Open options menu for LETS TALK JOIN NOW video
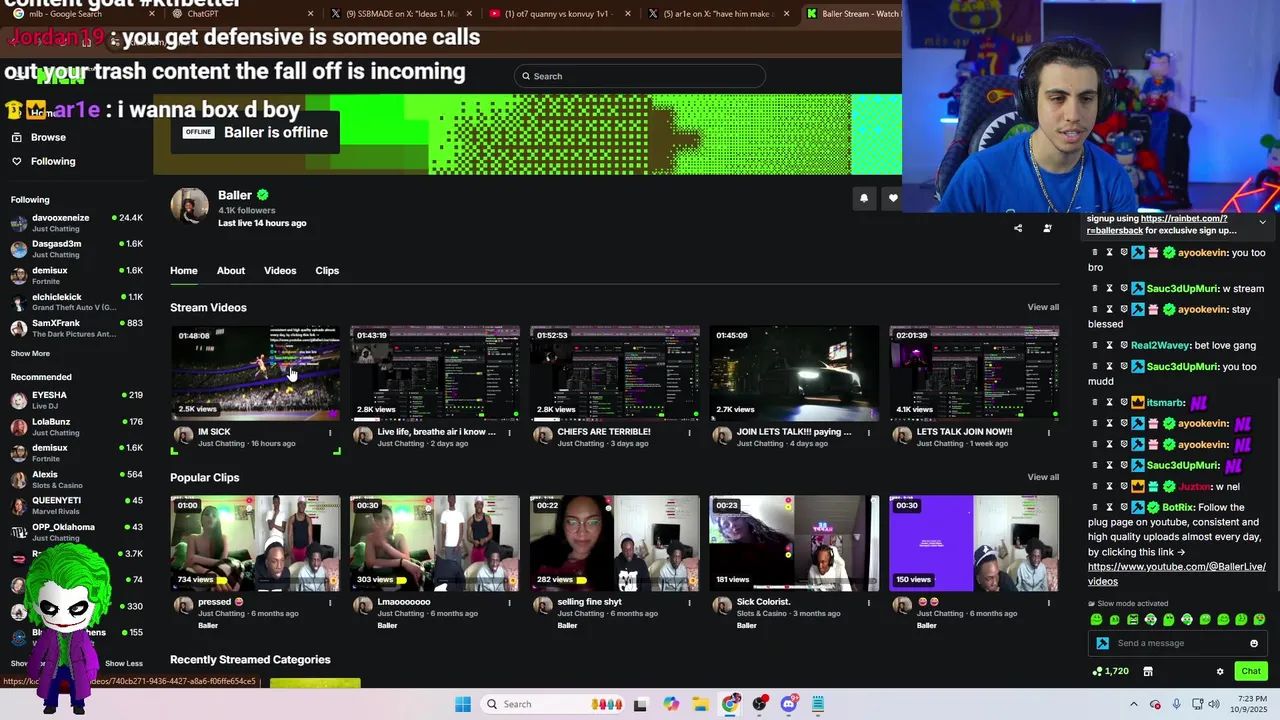The height and width of the screenshot is (720, 1280). pos(1049,433)
